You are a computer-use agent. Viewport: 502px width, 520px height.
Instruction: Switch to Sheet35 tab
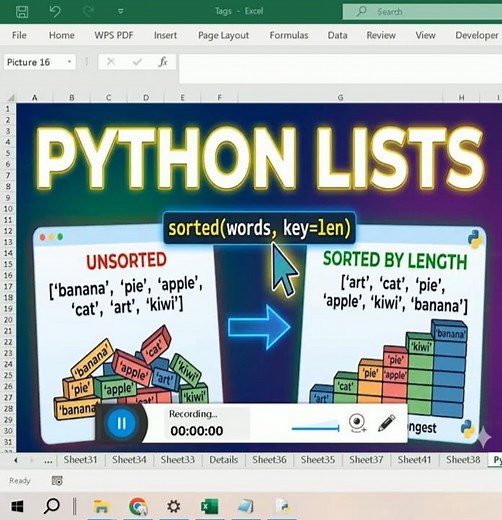coord(318,460)
